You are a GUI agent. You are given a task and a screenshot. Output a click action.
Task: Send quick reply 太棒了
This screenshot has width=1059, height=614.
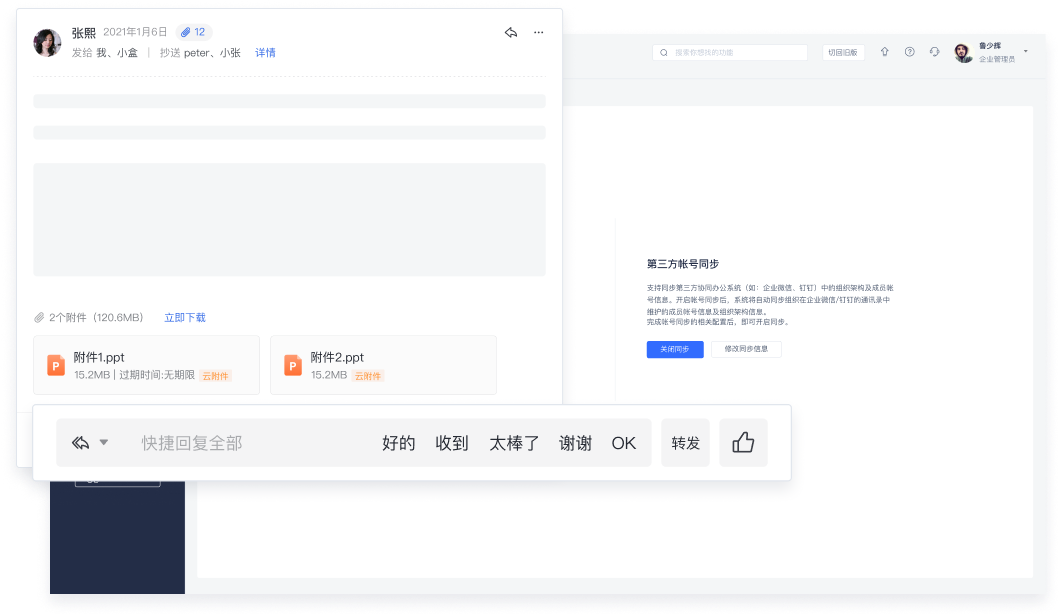[514, 443]
